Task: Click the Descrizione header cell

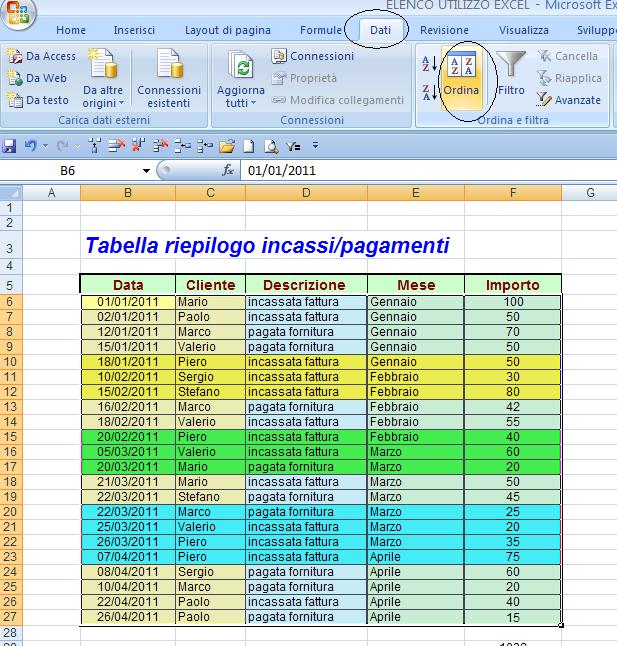Action: (306, 285)
